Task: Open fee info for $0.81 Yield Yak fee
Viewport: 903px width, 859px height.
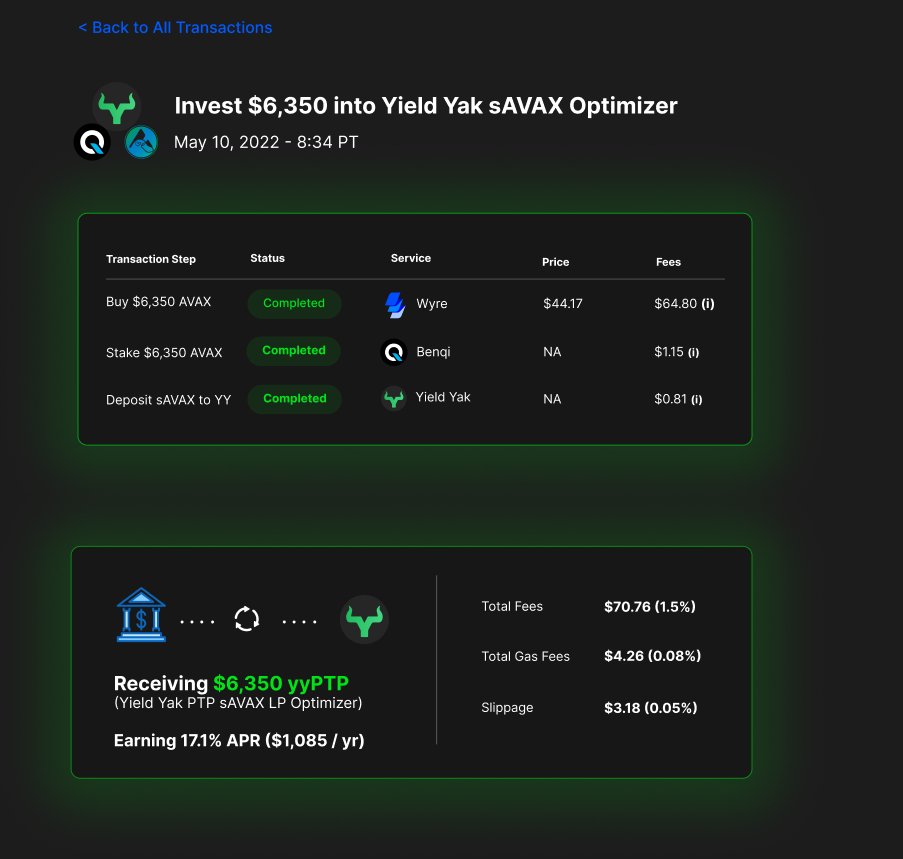Action: pyautogui.click(x=696, y=400)
